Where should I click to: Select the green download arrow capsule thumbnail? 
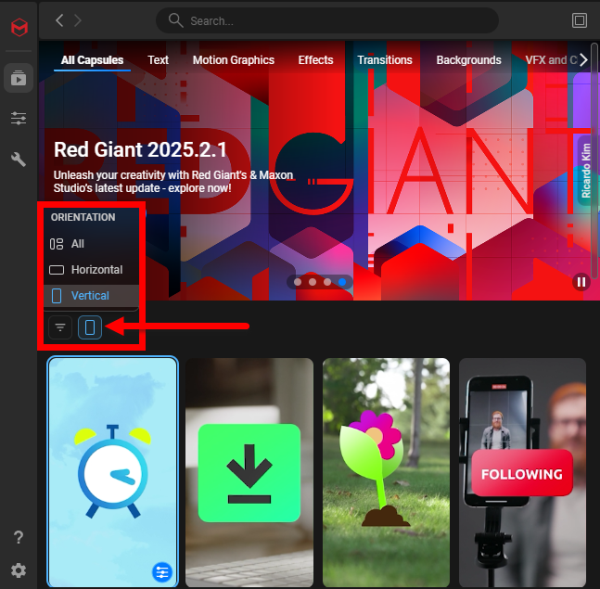coord(249,473)
